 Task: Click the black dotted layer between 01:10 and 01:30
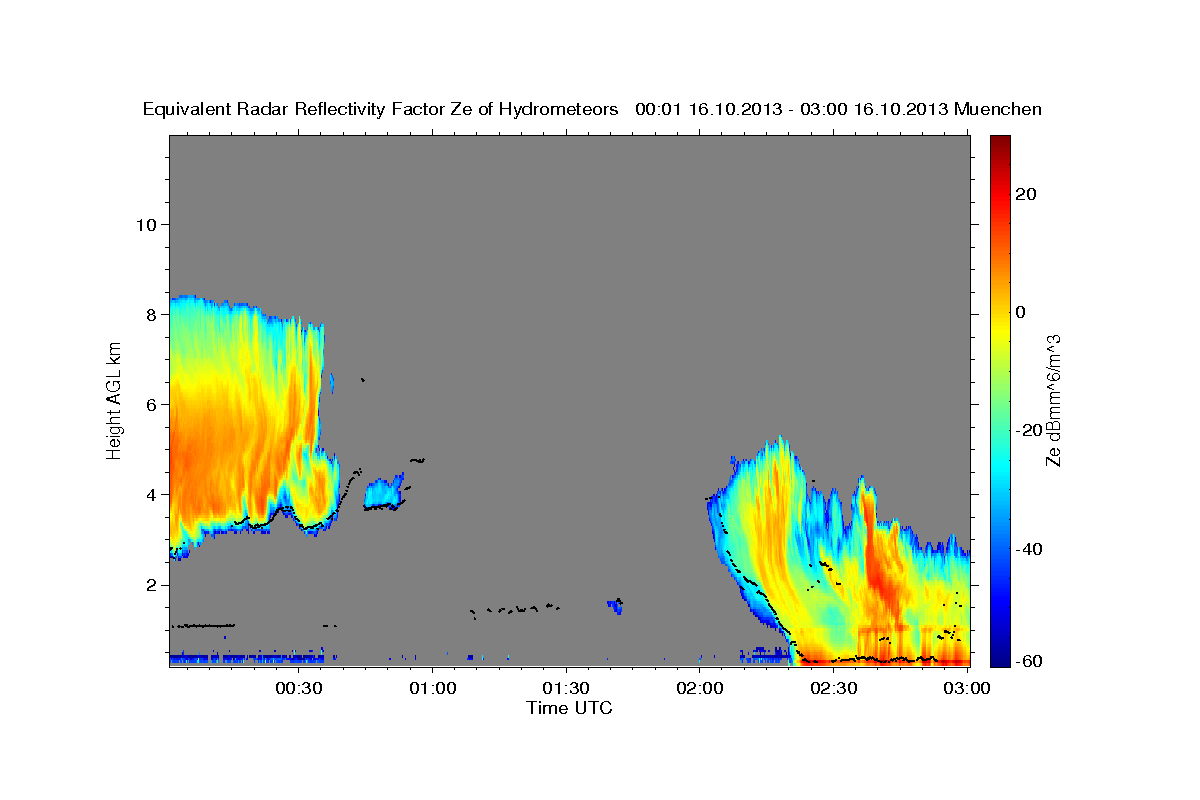coord(513,609)
